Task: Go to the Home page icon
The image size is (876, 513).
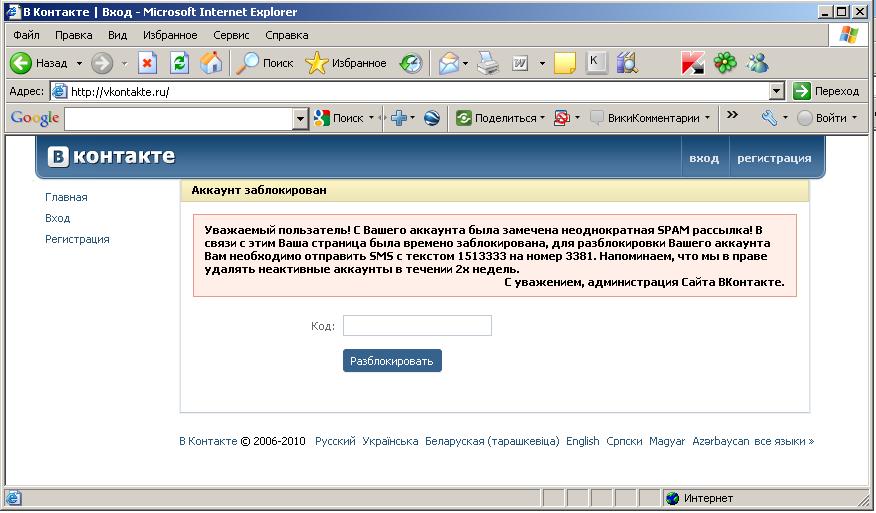Action: click(x=210, y=63)
